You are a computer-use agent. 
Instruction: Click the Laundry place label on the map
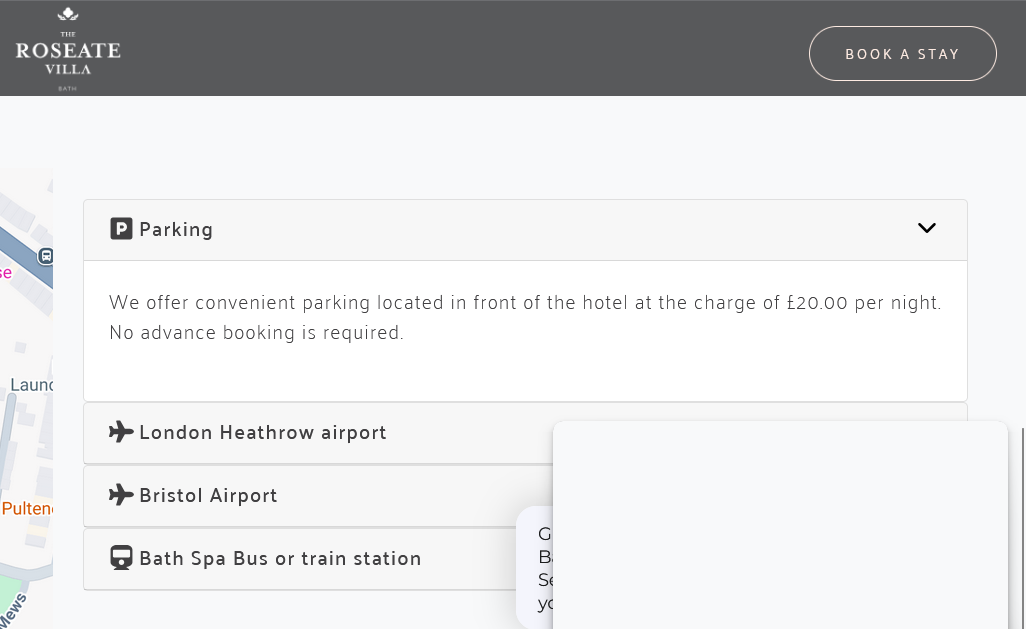[x=31, y=385]
